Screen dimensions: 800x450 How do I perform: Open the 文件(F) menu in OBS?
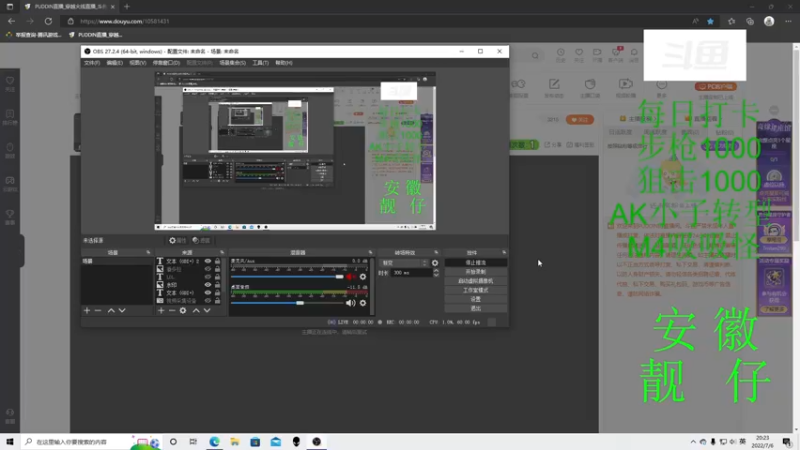click(92, 63)
